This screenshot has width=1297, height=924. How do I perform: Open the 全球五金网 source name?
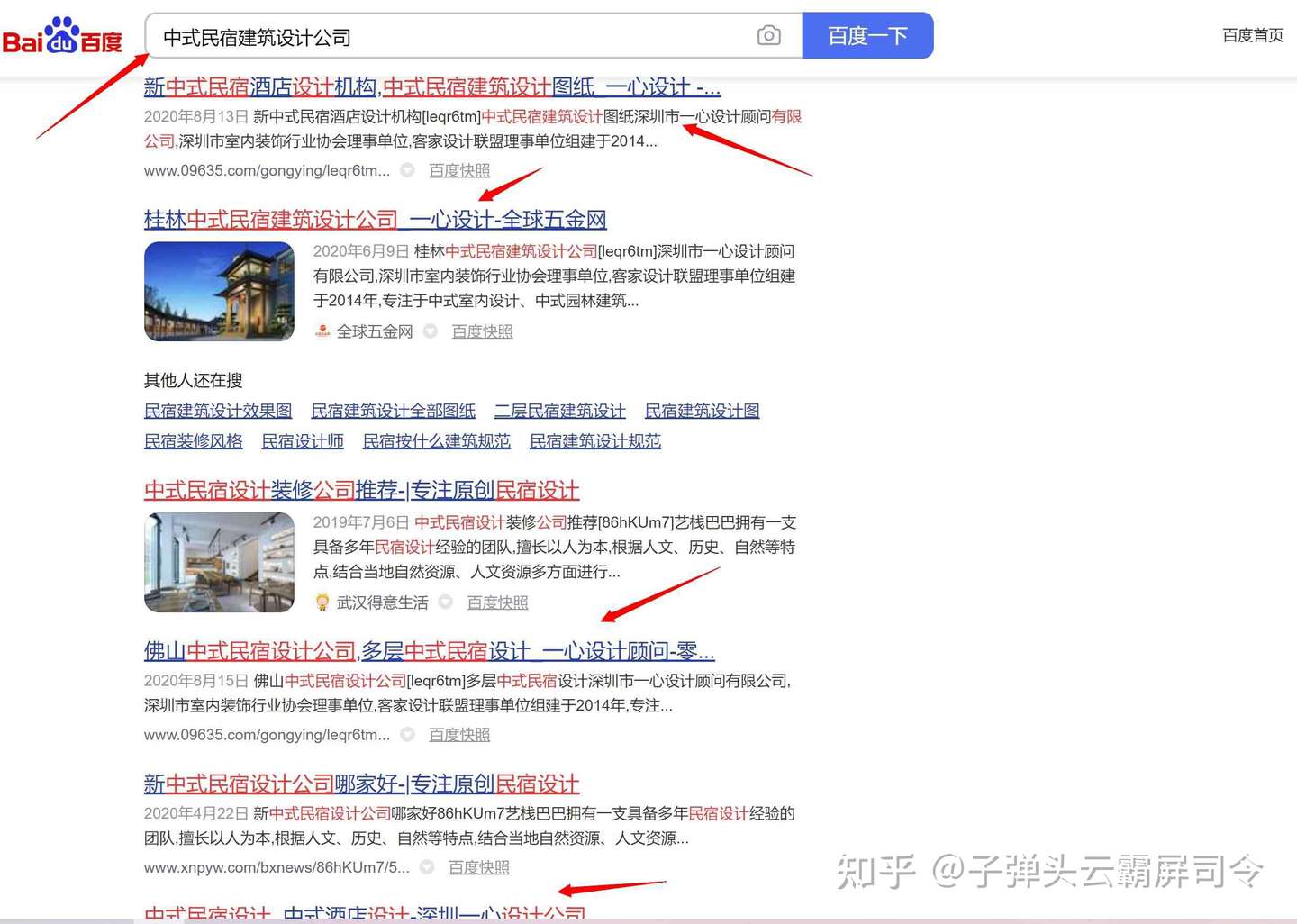point(375,331)
